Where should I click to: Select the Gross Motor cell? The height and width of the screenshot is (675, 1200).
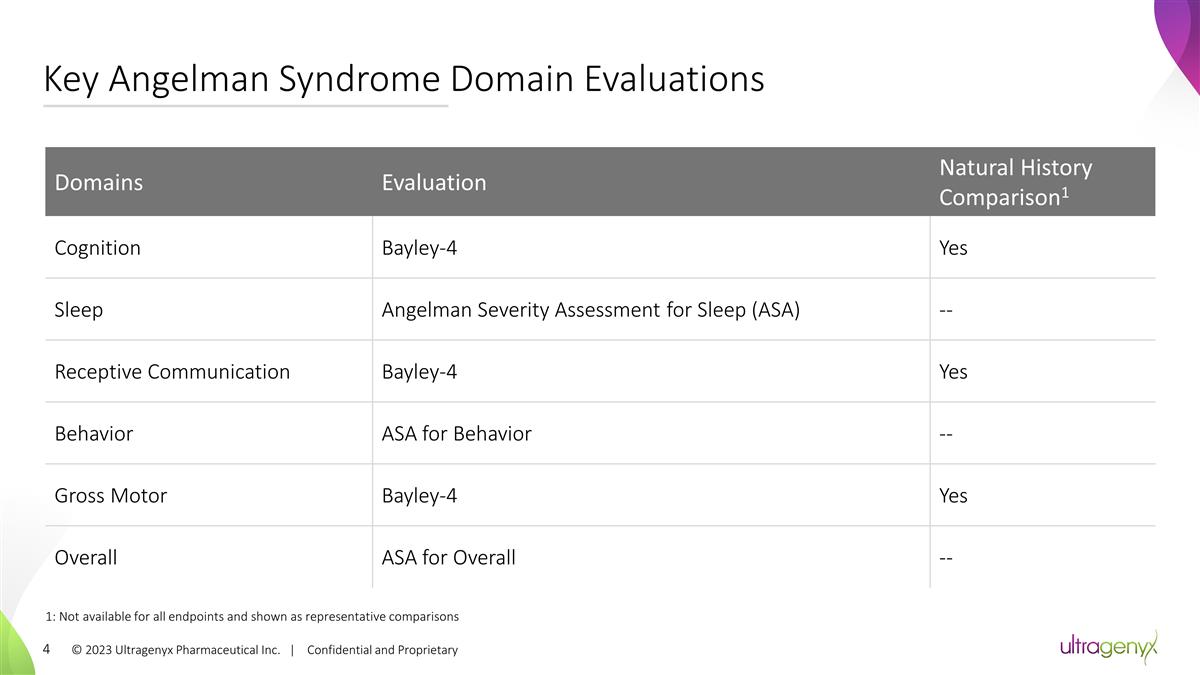coord(110,496)
